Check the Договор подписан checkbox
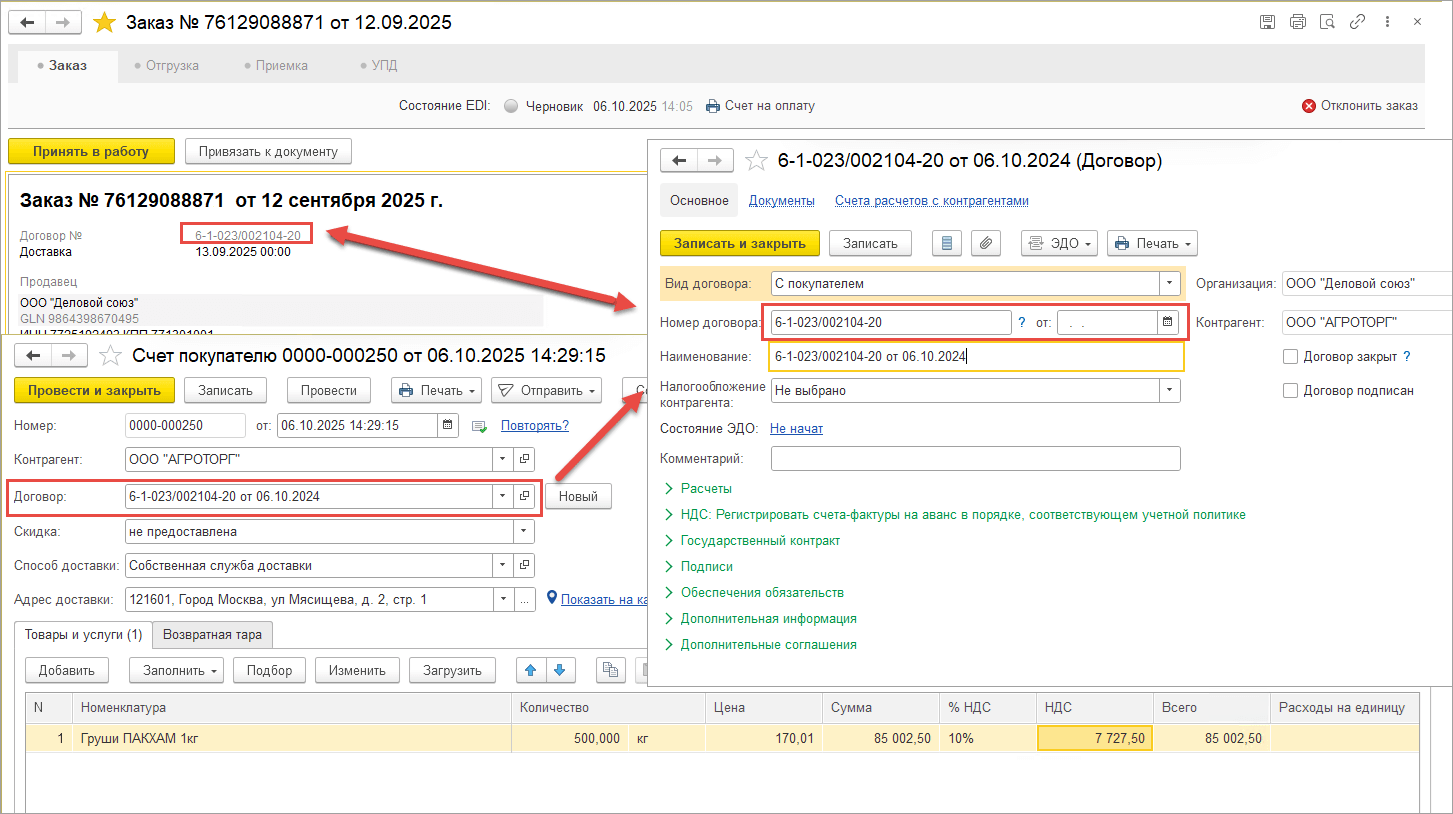Screen dimensions: 1453x814 point(1290,391)
